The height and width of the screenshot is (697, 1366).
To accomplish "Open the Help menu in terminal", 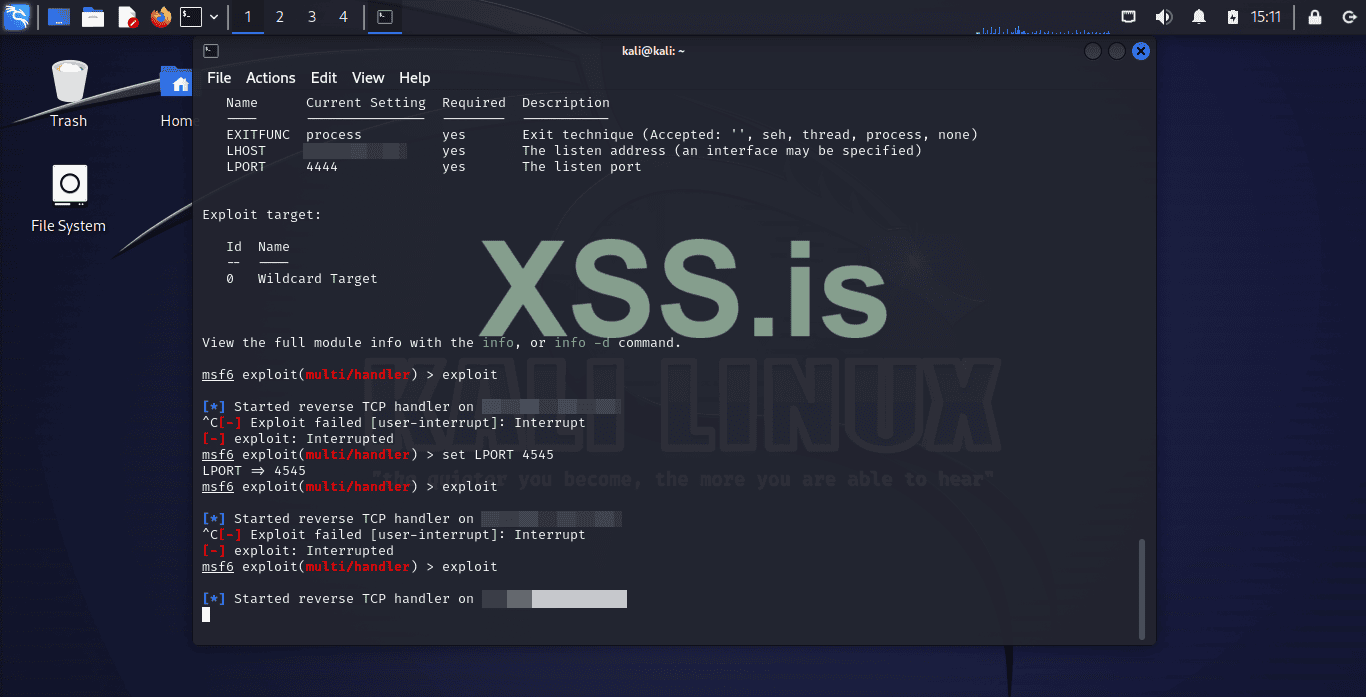I will [415, 78].
